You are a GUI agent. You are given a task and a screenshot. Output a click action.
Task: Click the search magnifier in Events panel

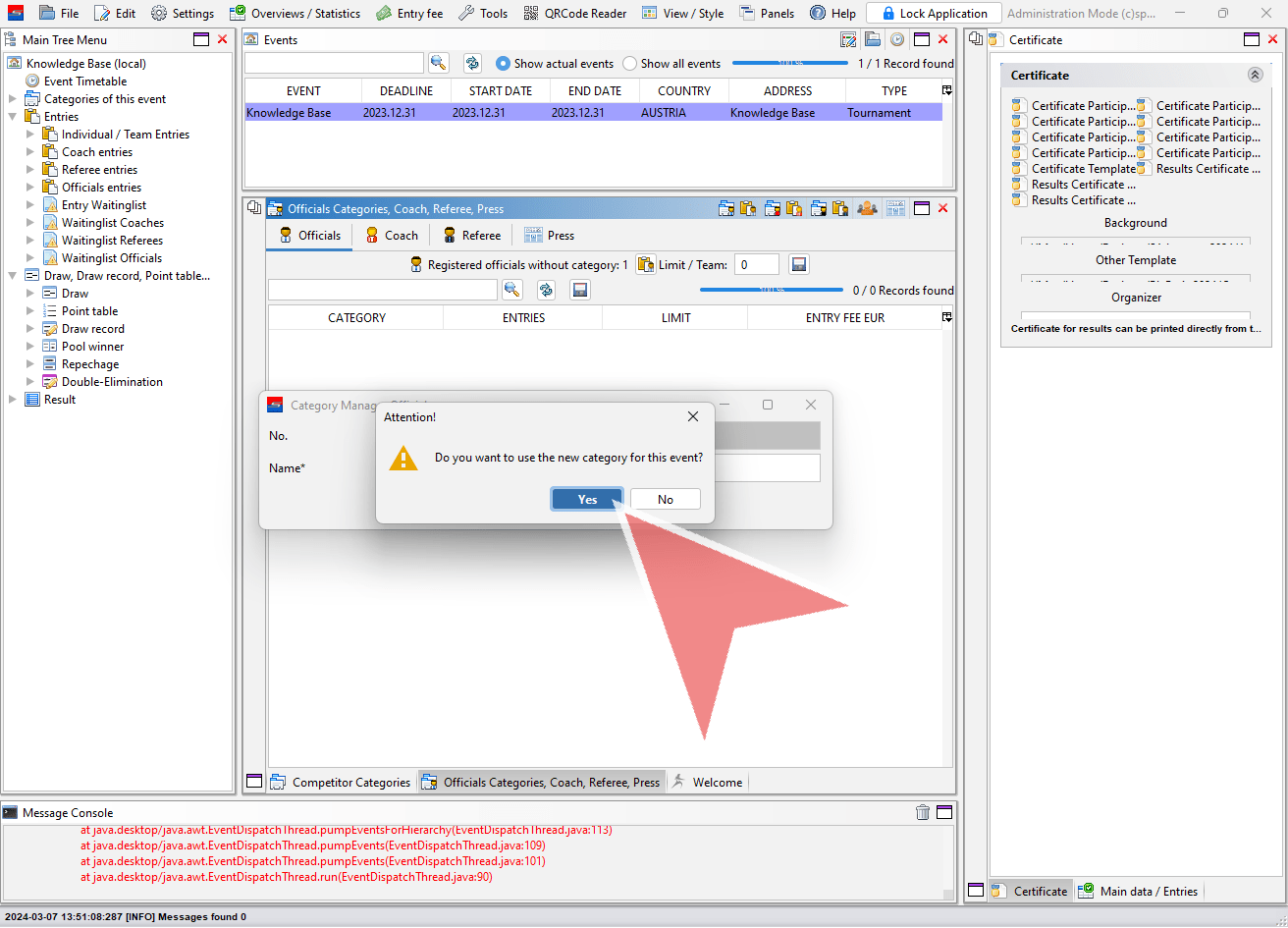coord(438,63)
